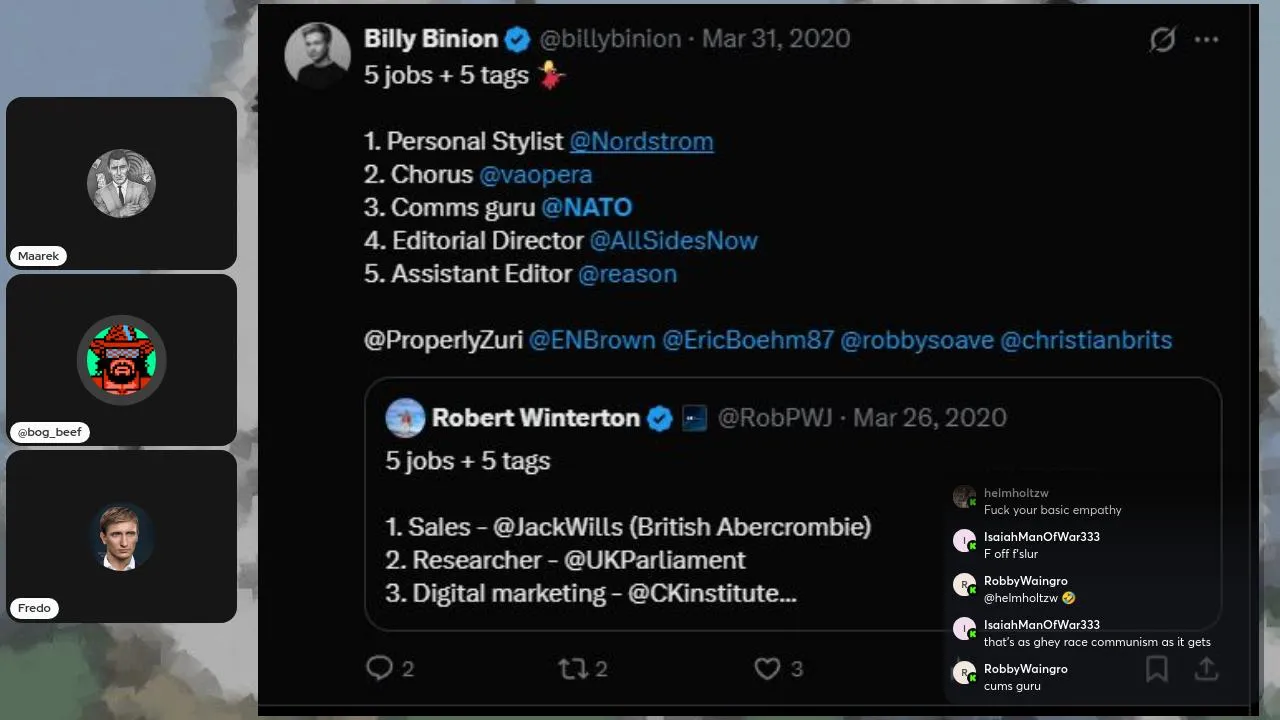
Task: Open the @NATO mention link
Action: pos(586,208)
